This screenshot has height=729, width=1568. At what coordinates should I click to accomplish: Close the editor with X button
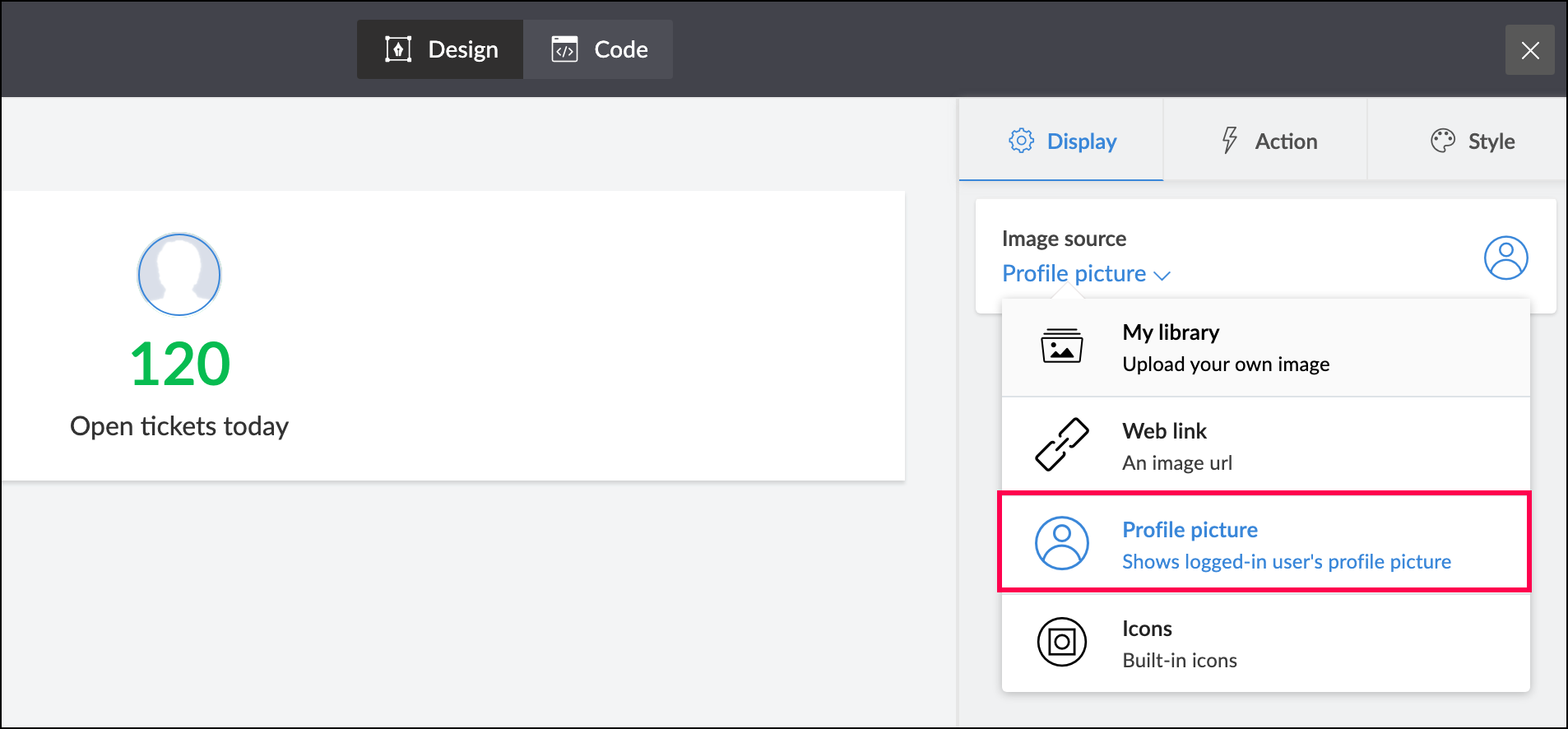coord(1529,50)
